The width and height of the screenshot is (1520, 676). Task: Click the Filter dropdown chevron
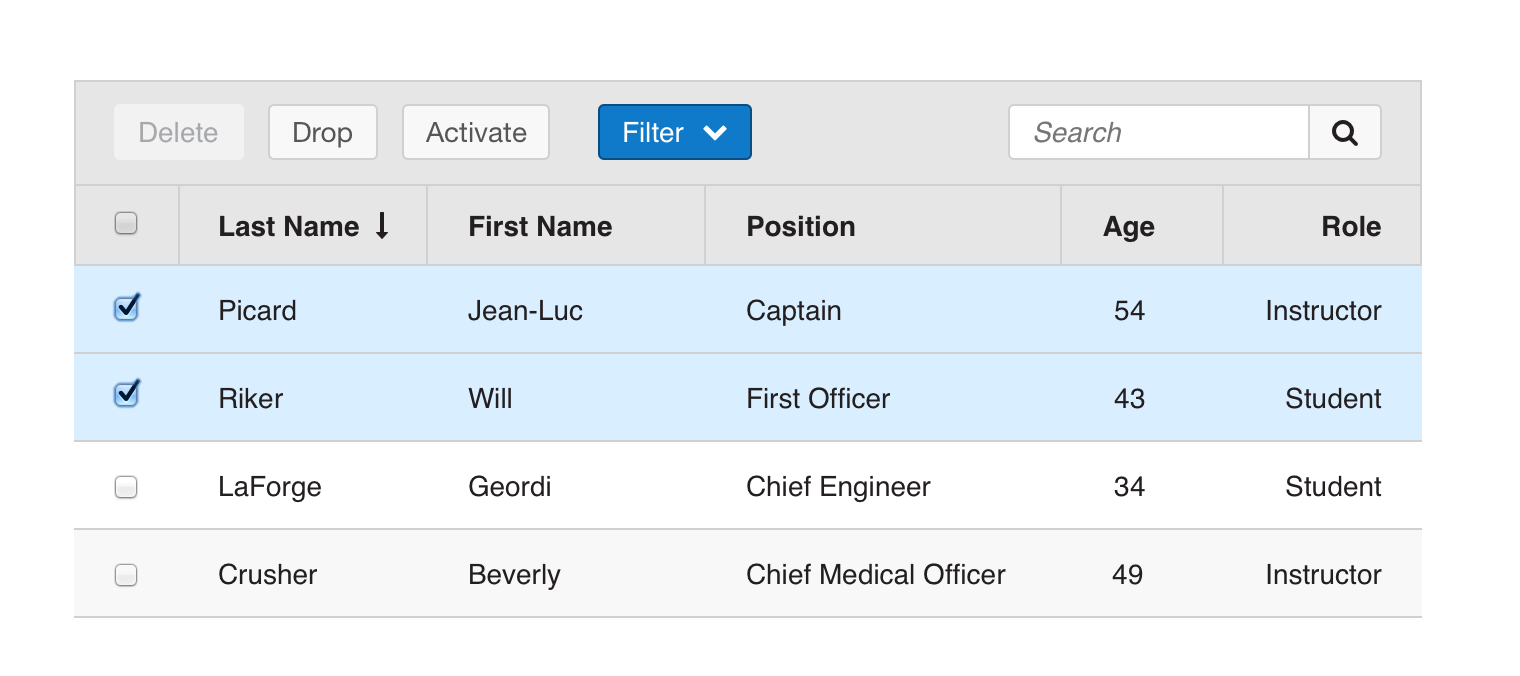715,133
